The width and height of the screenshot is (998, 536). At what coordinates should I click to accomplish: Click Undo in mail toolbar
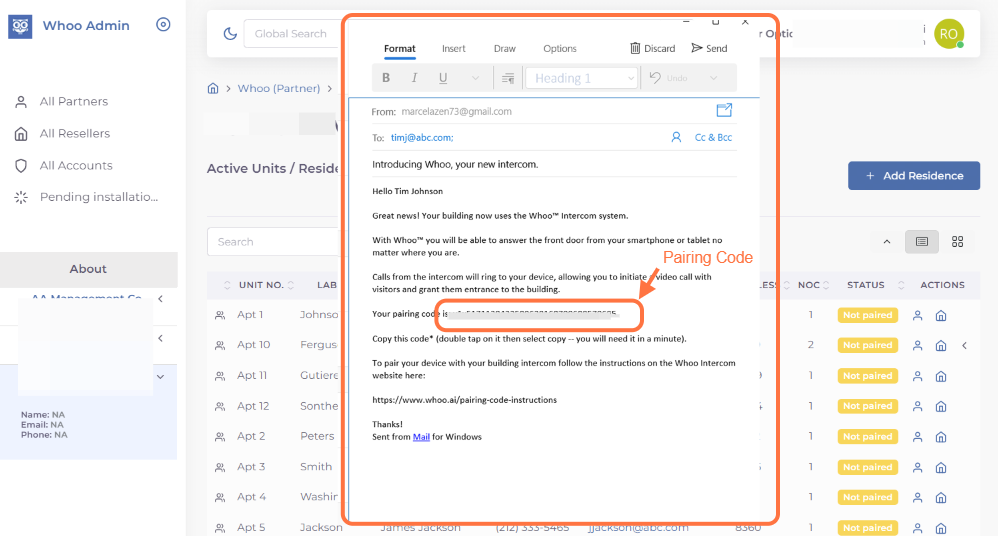pos(668,78)
